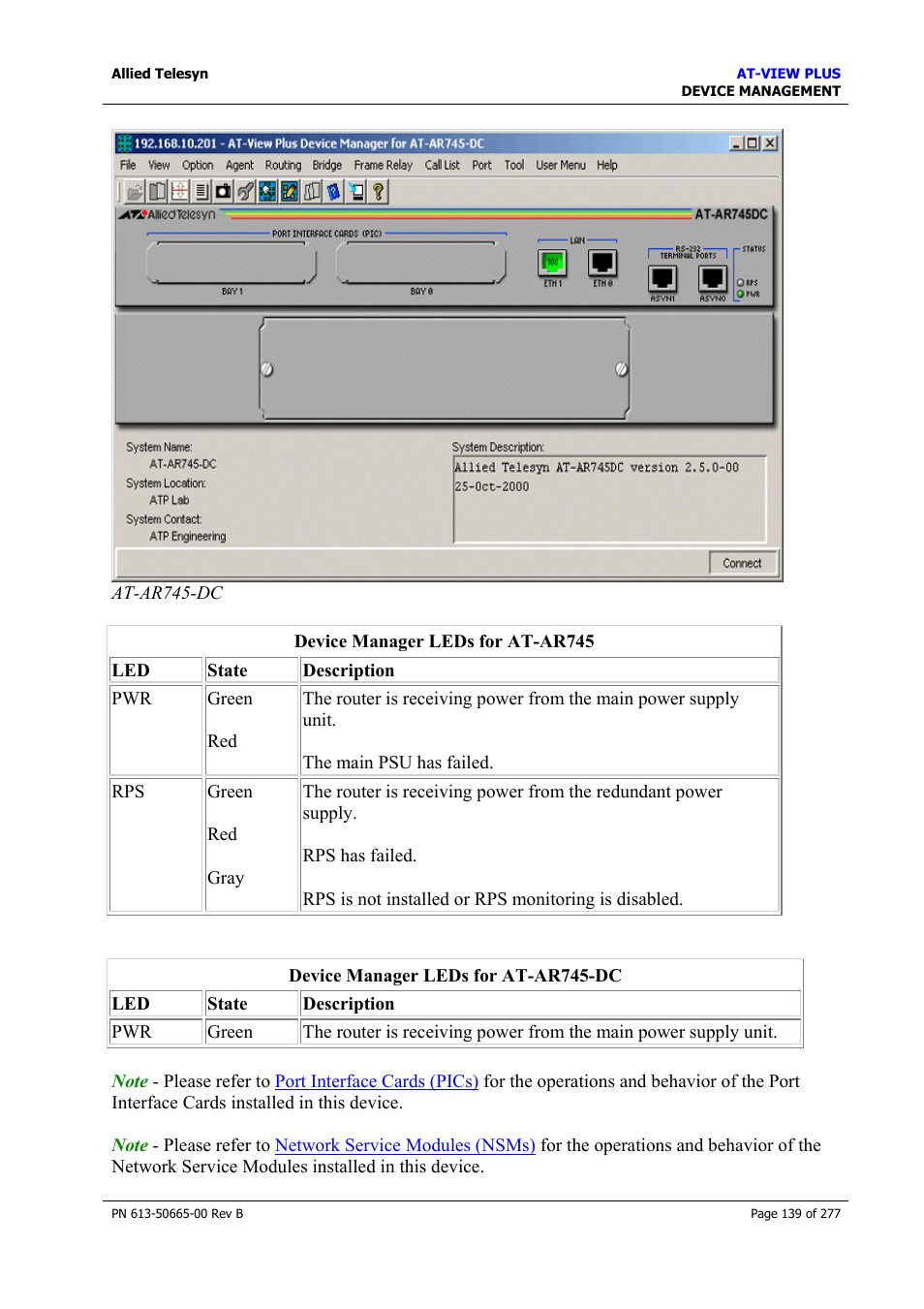Open the User Menu menu
Screen dimensions: 924x1309
[x=561, y=166]
